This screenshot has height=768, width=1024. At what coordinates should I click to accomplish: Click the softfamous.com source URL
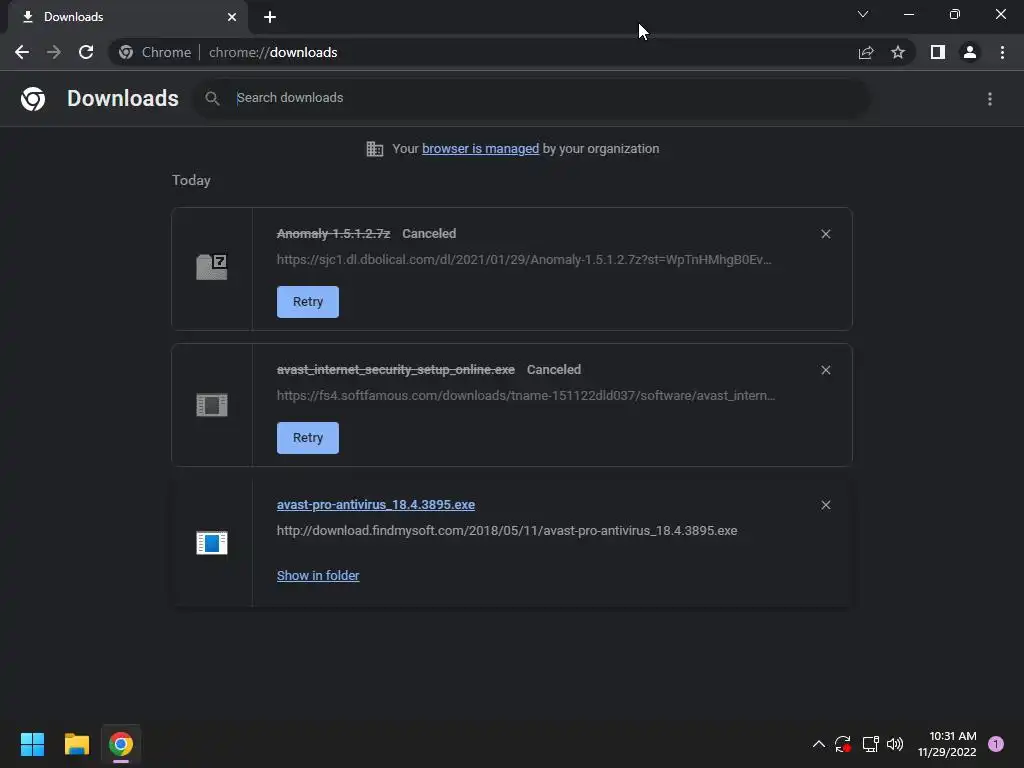coord(526,396)
